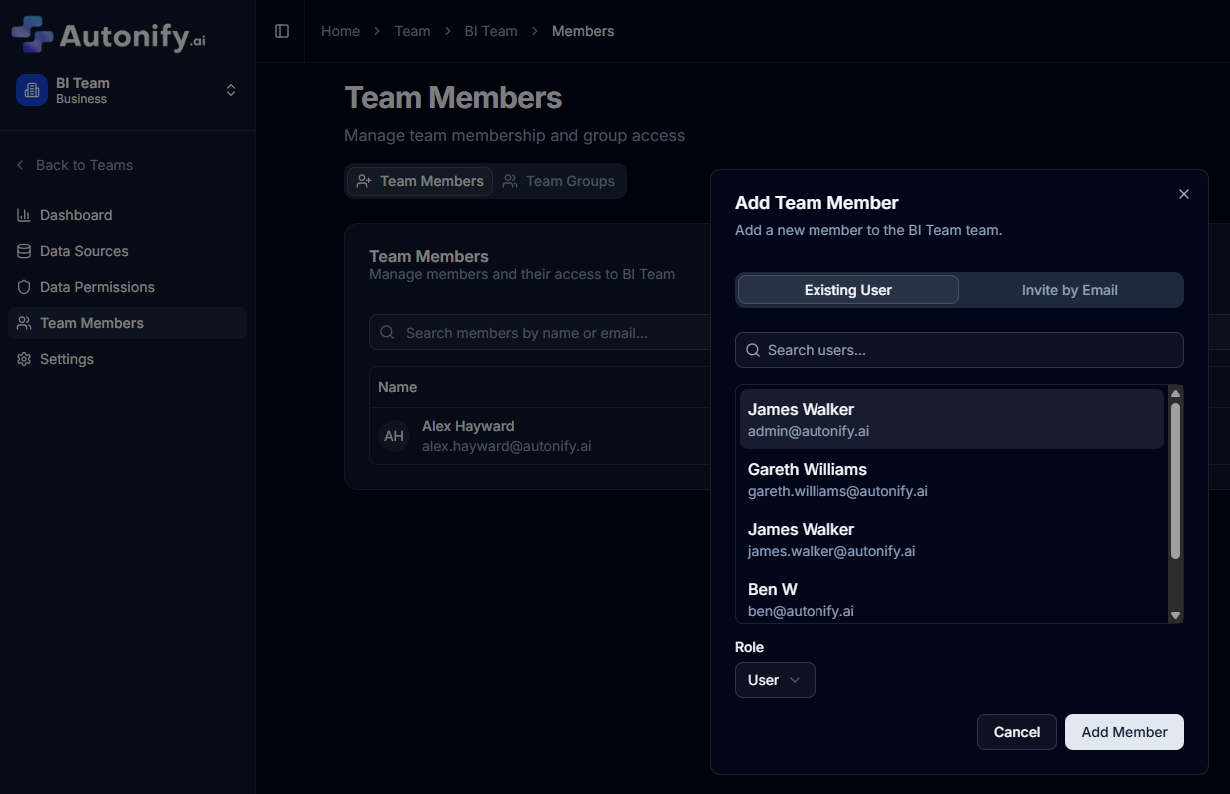Click the Dashboard chart icon
Screen dimensions: 1230x794
(x=24, y=215)
